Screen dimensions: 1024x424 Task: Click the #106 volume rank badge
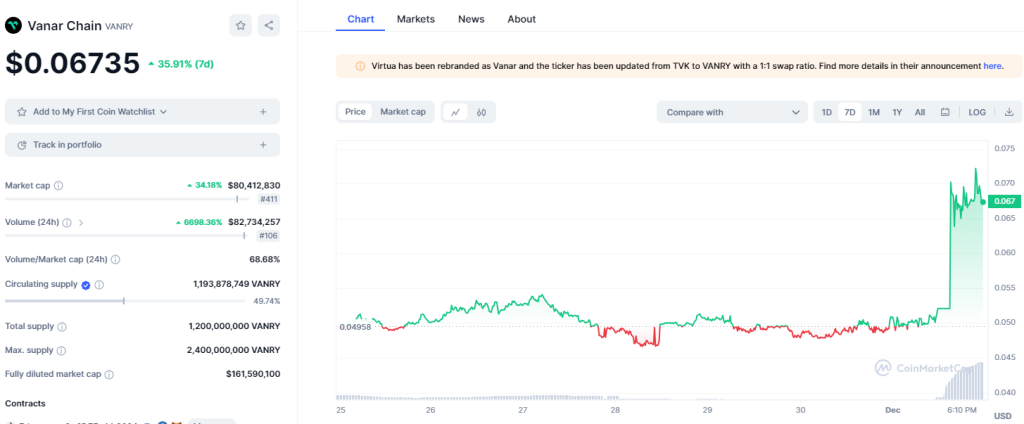coord(268,236)
